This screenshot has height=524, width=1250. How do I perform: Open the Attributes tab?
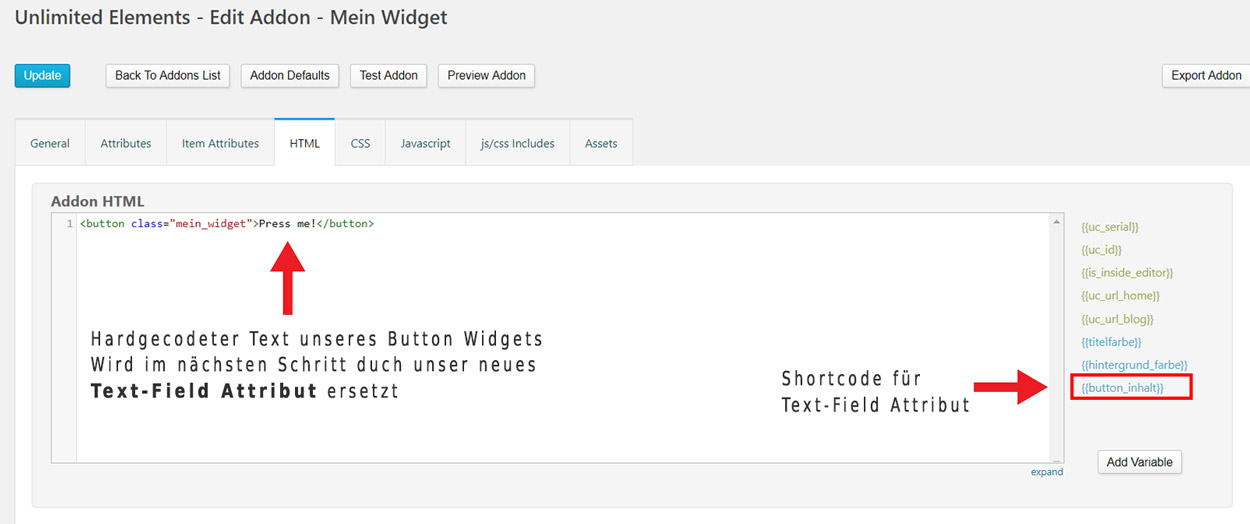pyautogui.click(x=126, y=143)
